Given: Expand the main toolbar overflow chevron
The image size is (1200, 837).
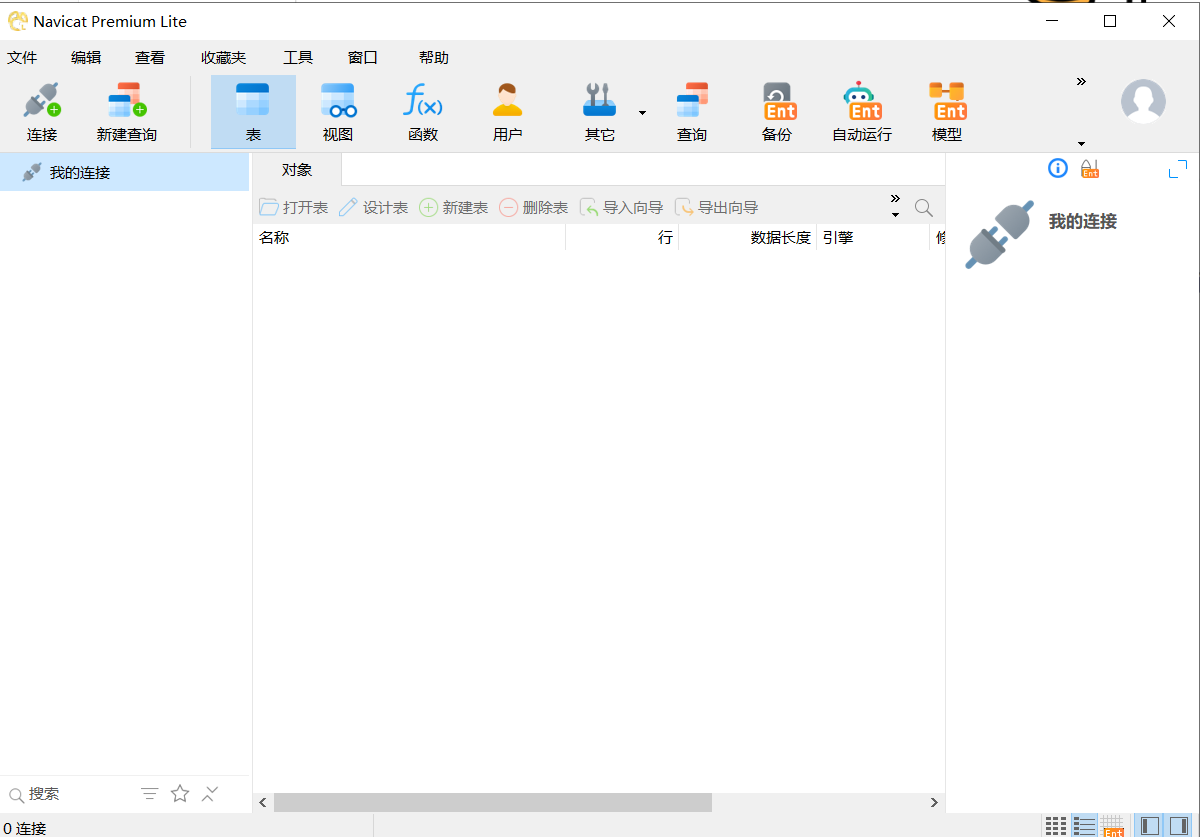Looking at the screenshot, I should (1081, 82).
